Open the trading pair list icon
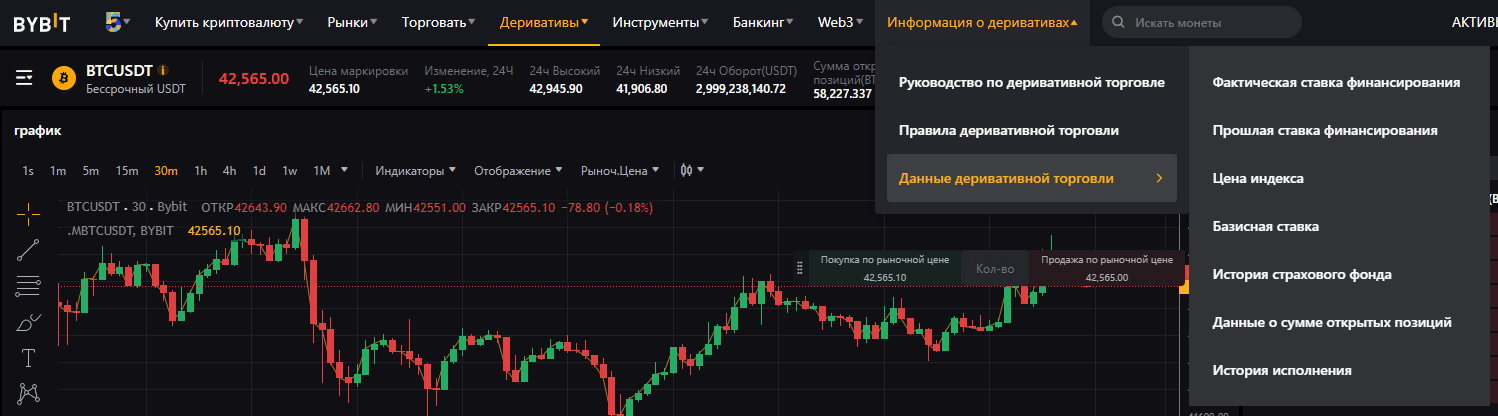Screen dimensions: 1498x416 [x=25, y=77]
